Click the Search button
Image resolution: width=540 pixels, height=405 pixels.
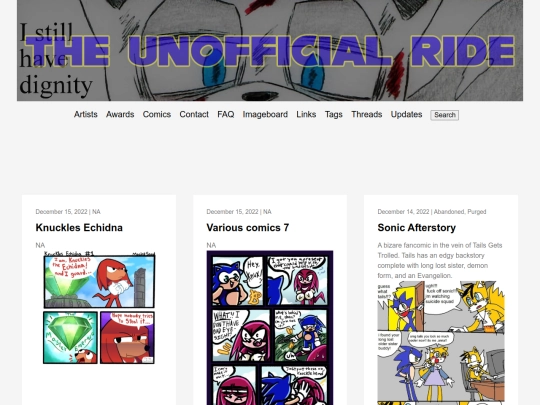tap(445, 115)
